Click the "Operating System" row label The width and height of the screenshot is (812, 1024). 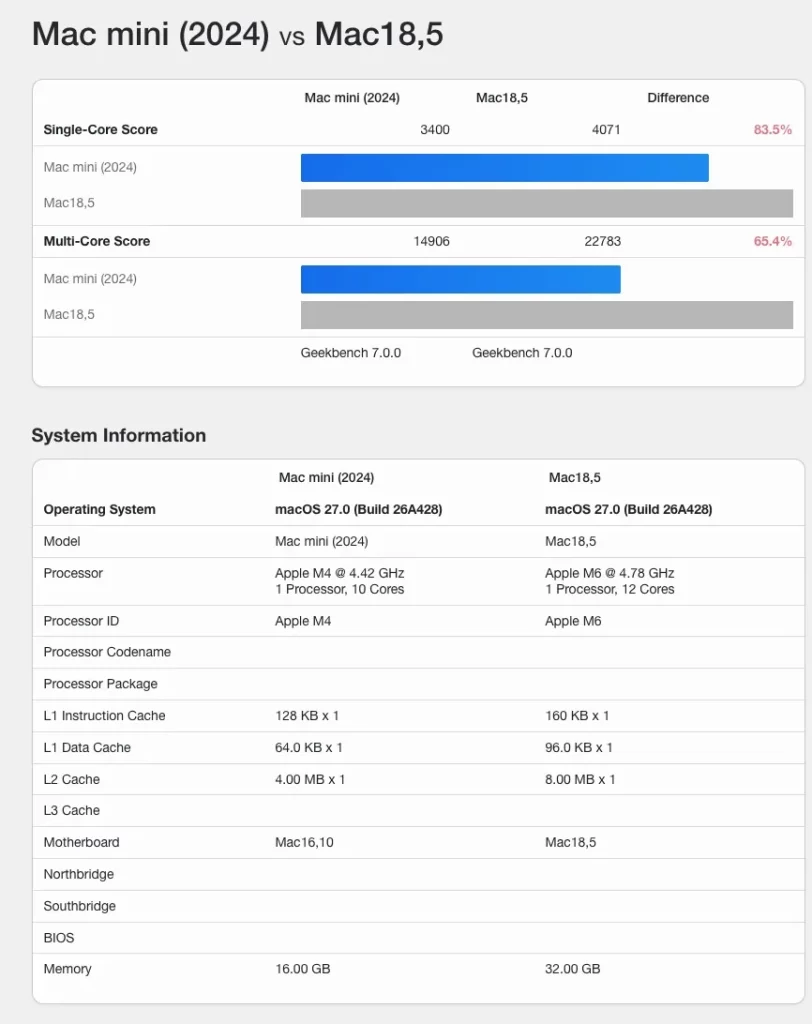tap(99, 509)
